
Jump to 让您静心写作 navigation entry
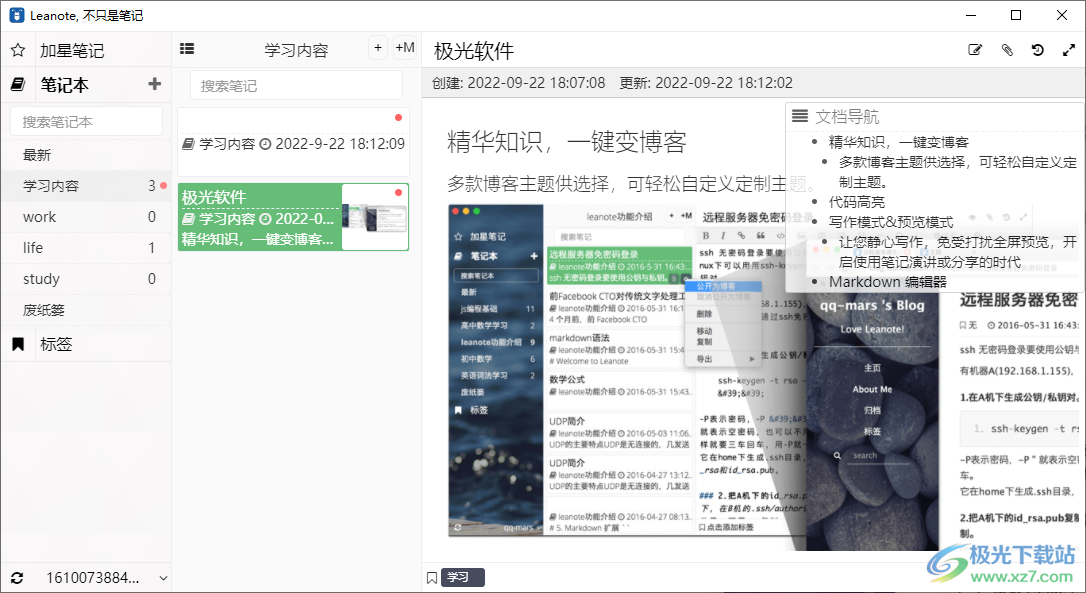coord(958,251)
